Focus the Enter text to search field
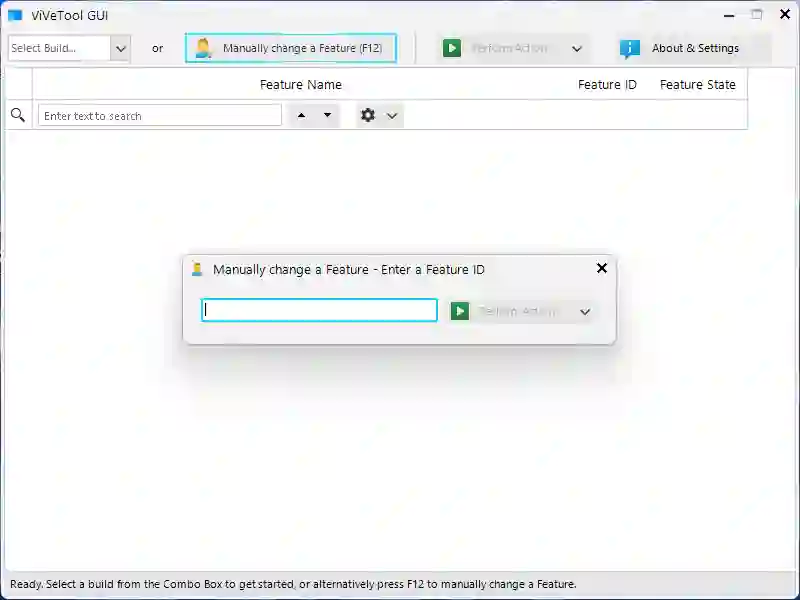The image size is (800, 600). coord(160,116)
